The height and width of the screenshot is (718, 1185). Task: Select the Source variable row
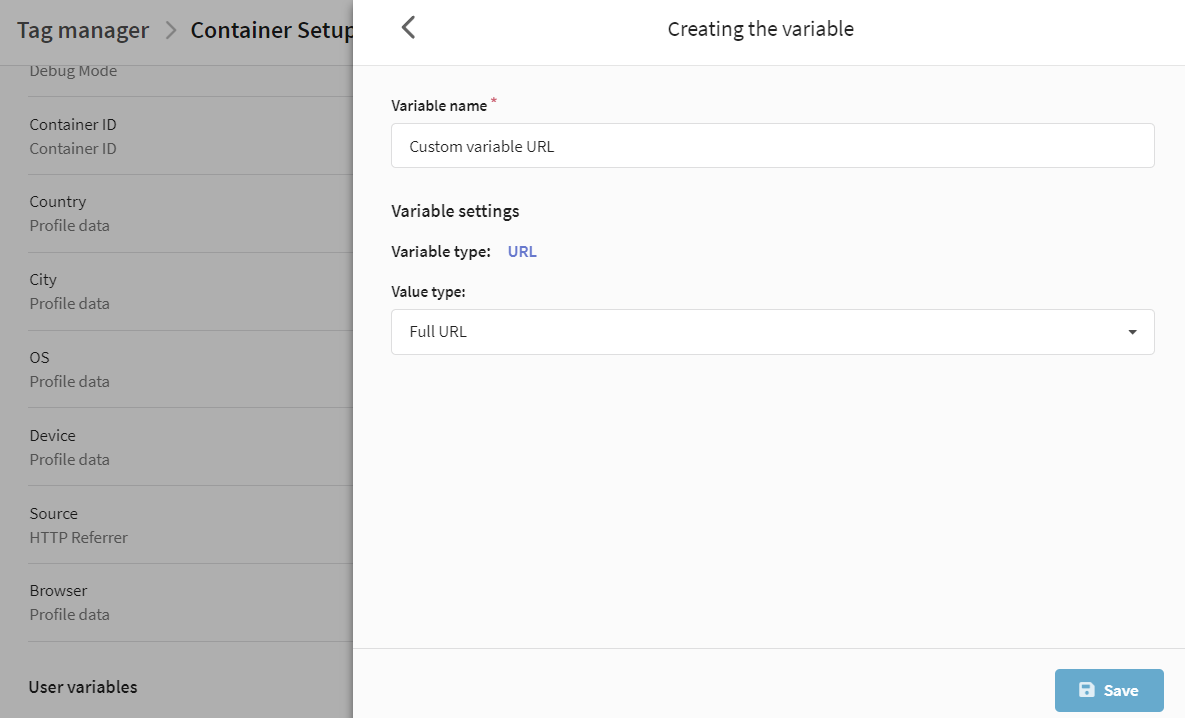point(190,525)
